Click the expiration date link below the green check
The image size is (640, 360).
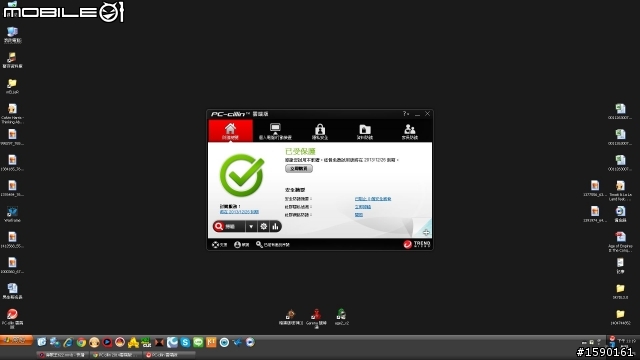239,212
